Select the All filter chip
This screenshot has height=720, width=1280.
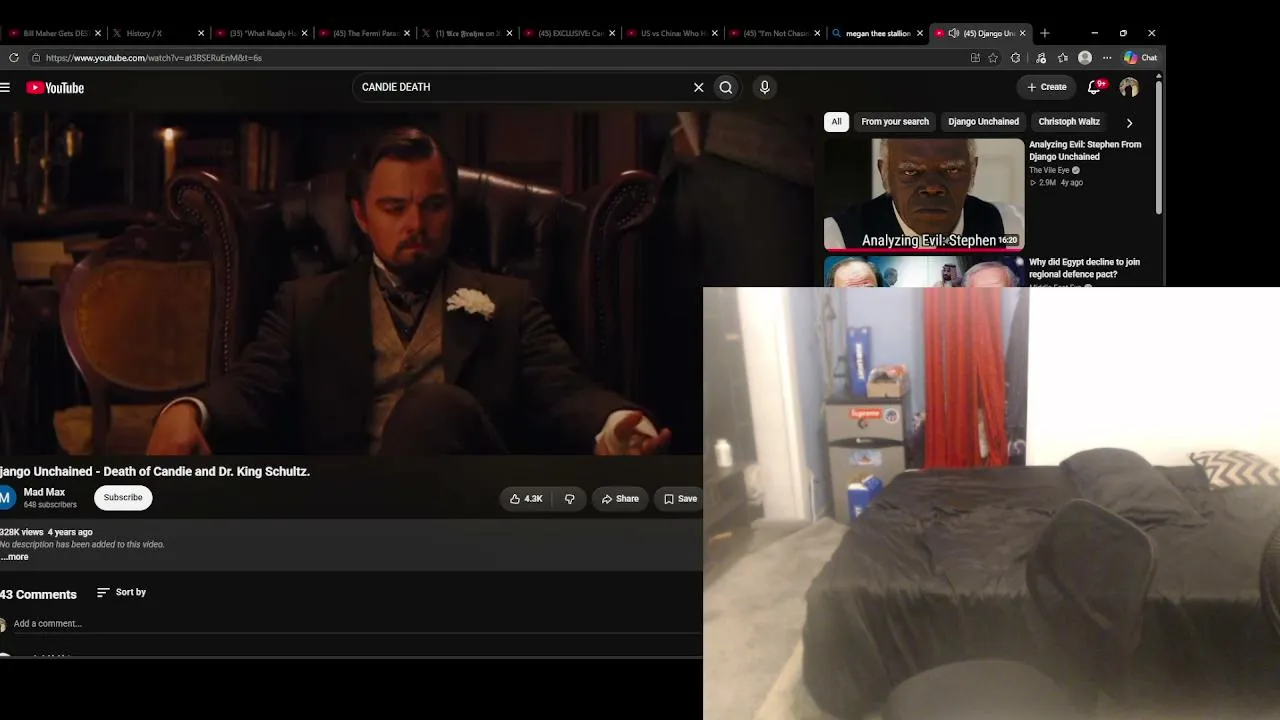tap(836, 122)
